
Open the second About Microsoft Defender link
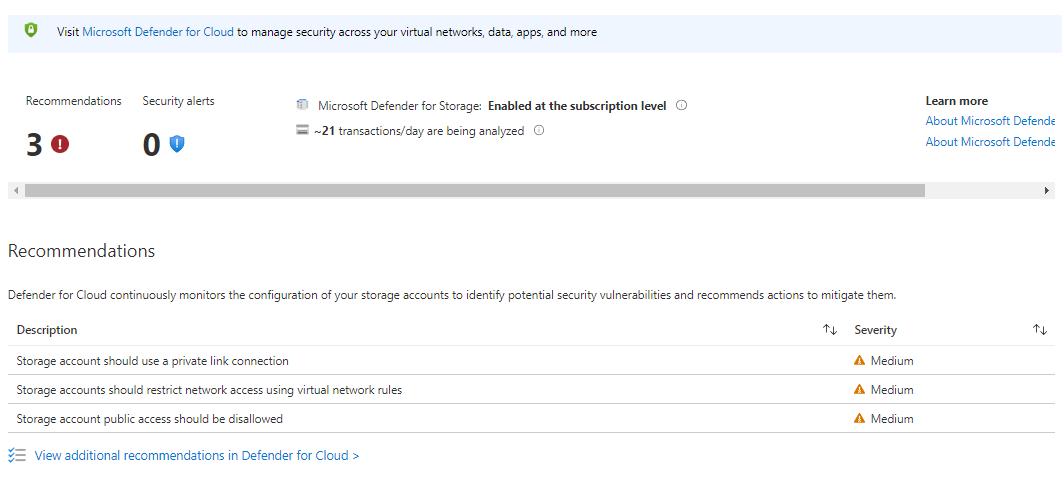tap(989, 142)
